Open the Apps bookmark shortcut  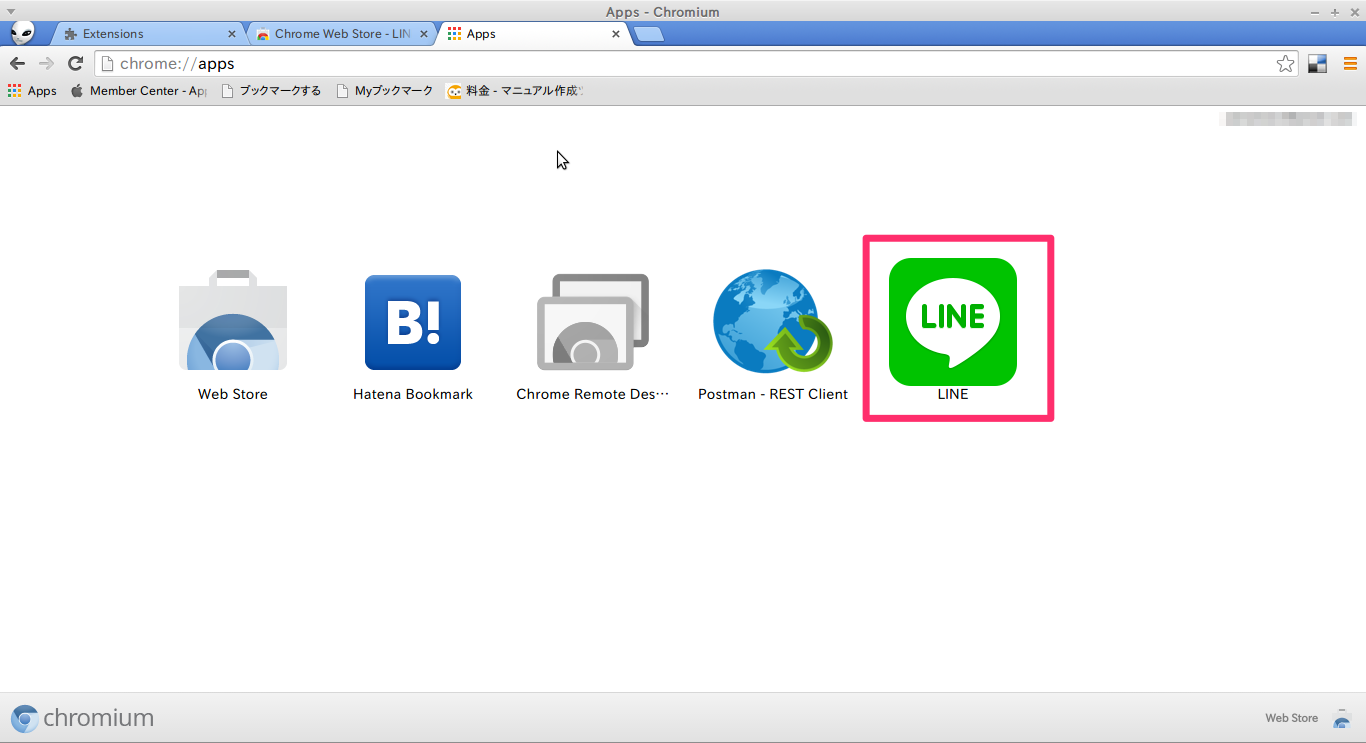32,91
